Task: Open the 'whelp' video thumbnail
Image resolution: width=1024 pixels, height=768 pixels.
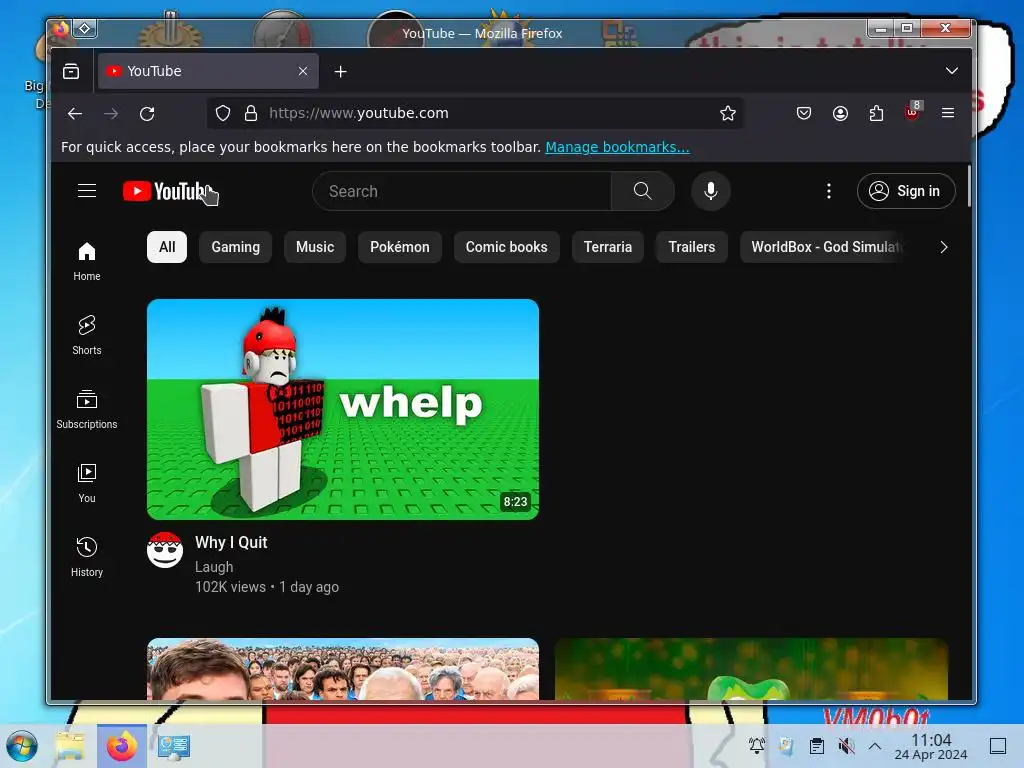Action: pyautogui.click(x=343, y=409)
